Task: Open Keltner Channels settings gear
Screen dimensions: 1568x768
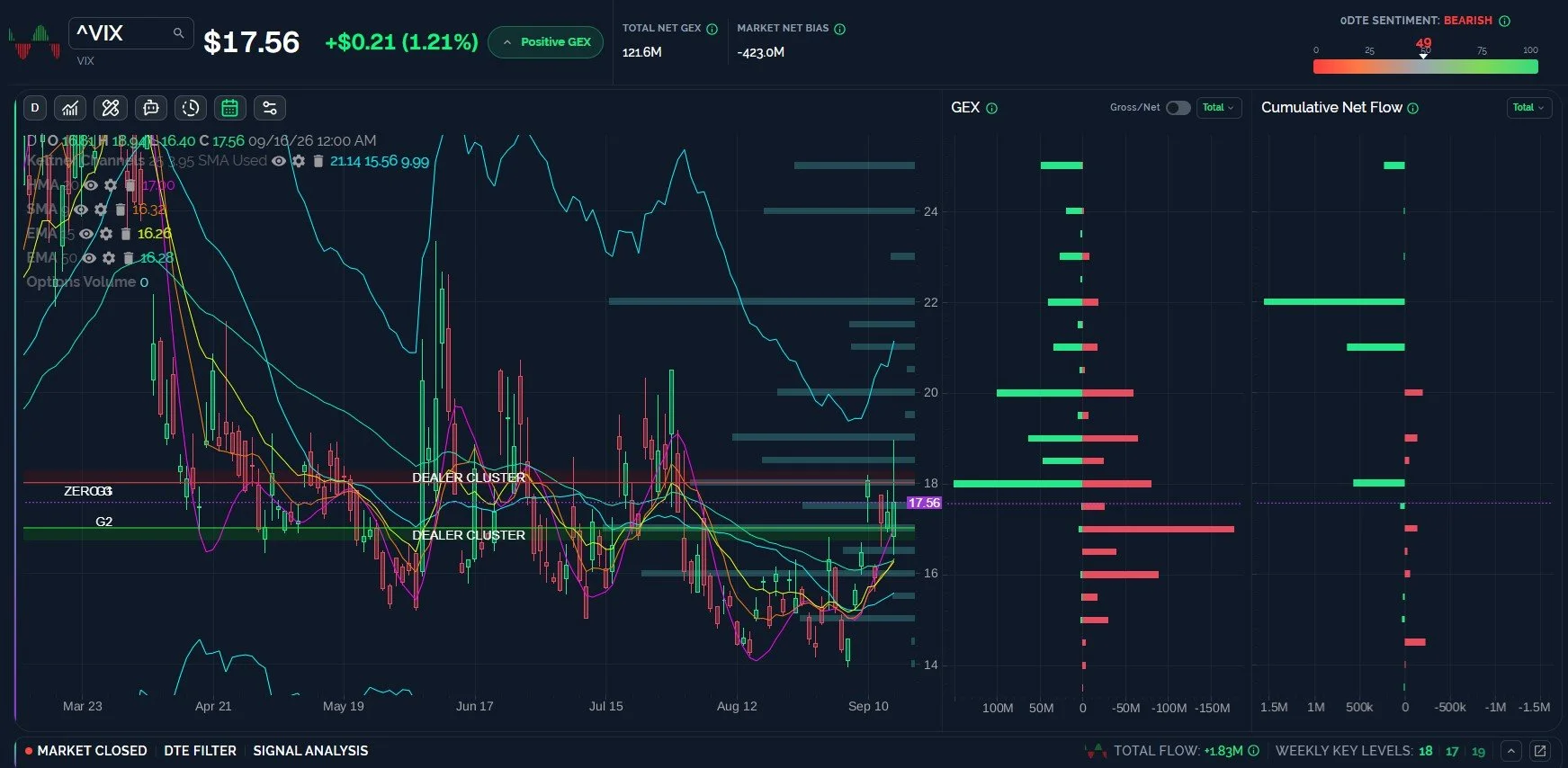Action: [x=299, y=161]
